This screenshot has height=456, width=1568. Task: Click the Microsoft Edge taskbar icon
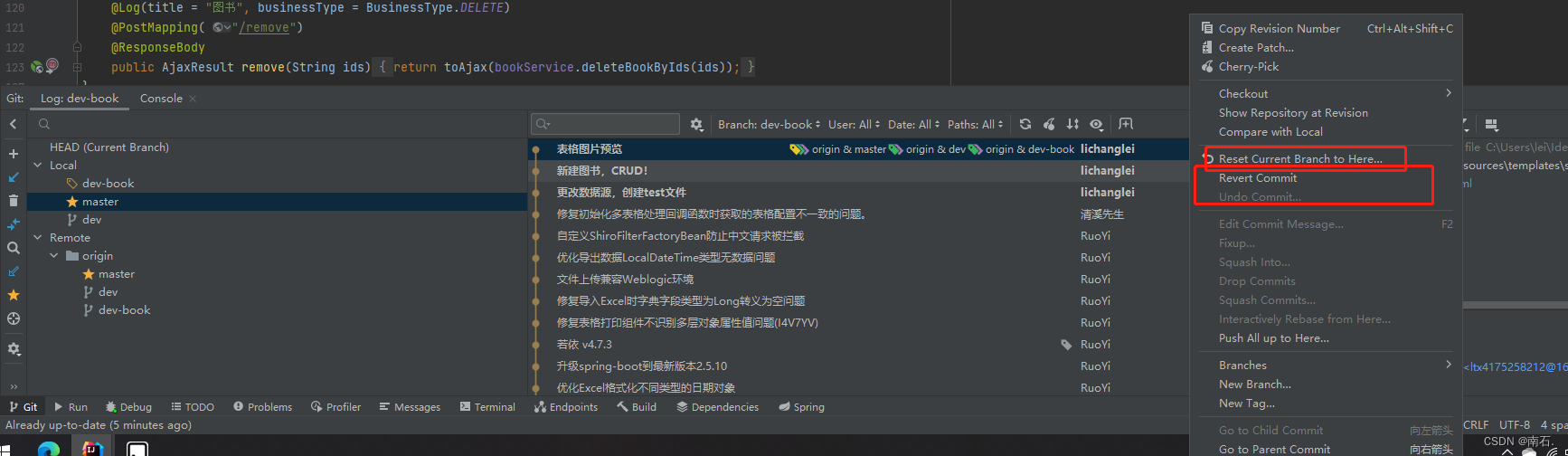49,449
